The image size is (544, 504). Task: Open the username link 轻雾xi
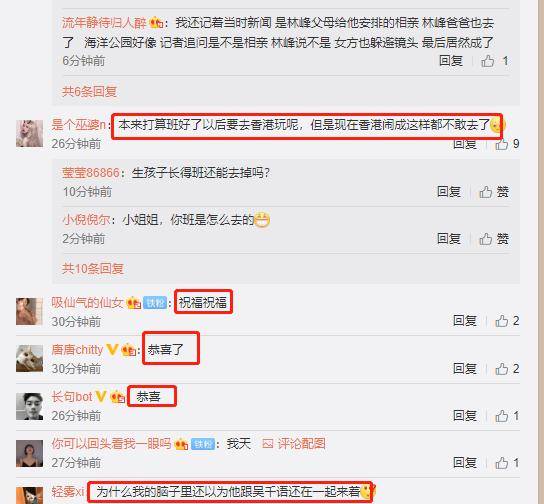click(68, 491)
